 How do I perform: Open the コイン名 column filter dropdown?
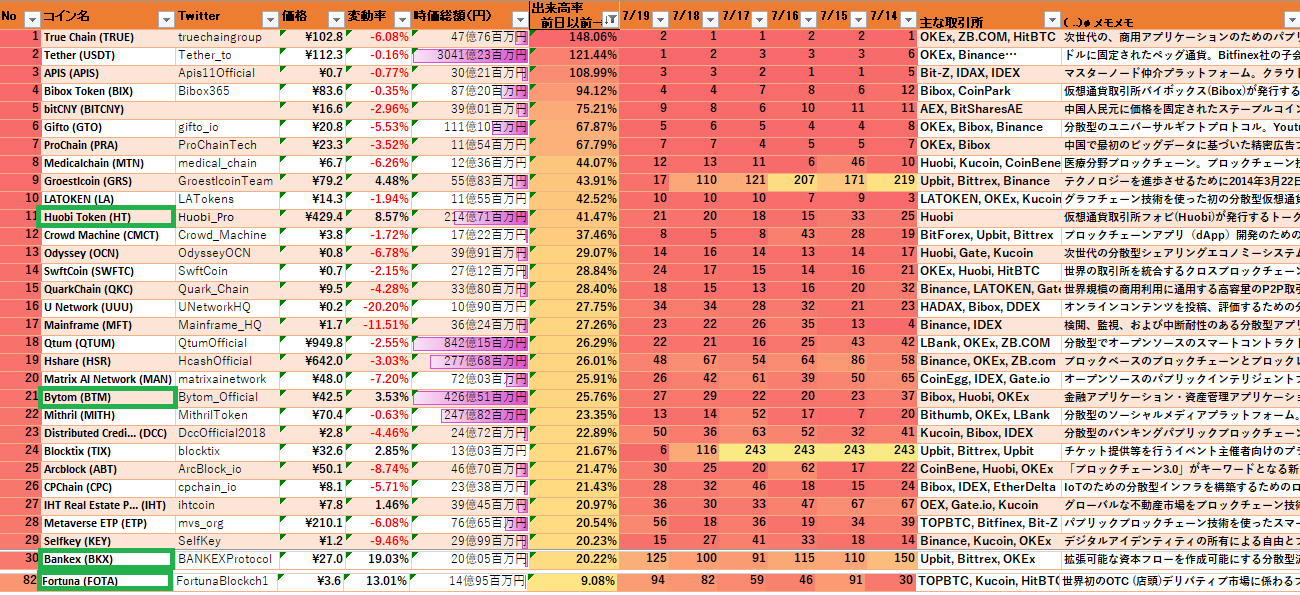coord(164,20)
